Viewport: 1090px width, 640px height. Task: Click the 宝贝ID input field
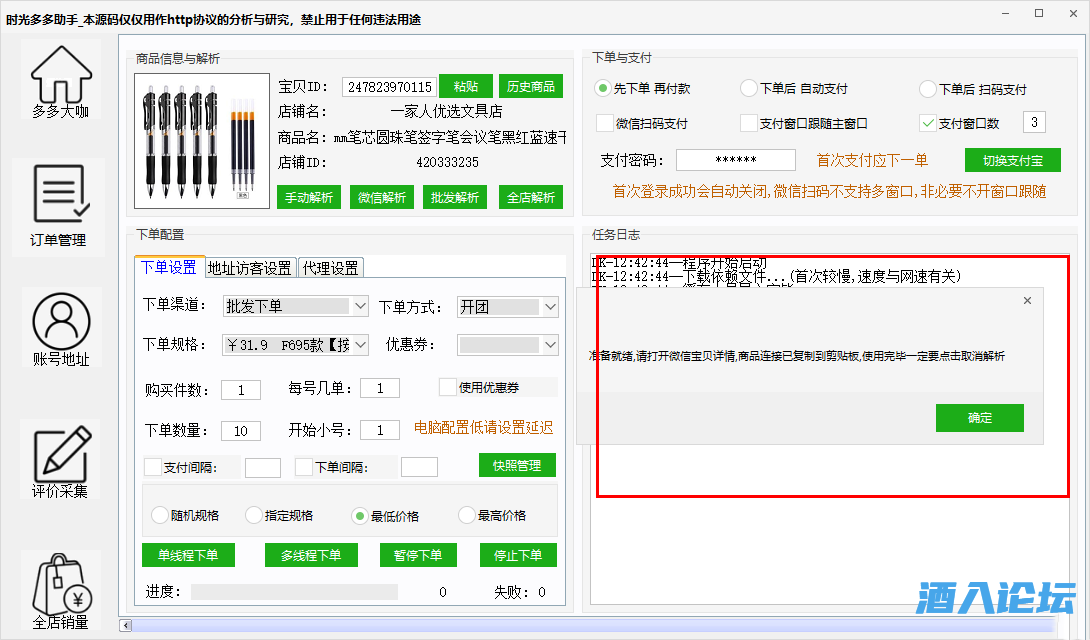(x=389, y=87)
